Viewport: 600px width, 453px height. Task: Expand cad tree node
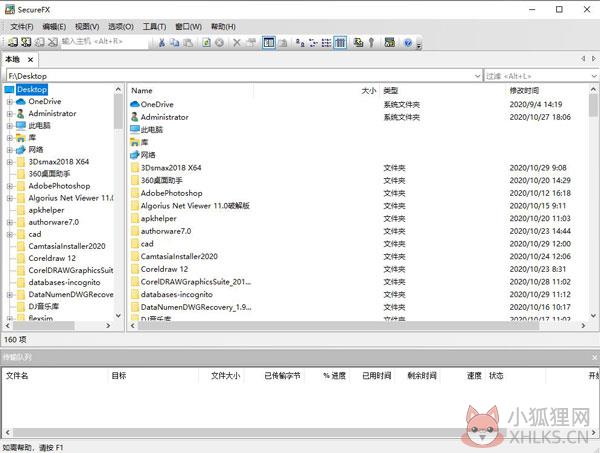tap(10, 234)
